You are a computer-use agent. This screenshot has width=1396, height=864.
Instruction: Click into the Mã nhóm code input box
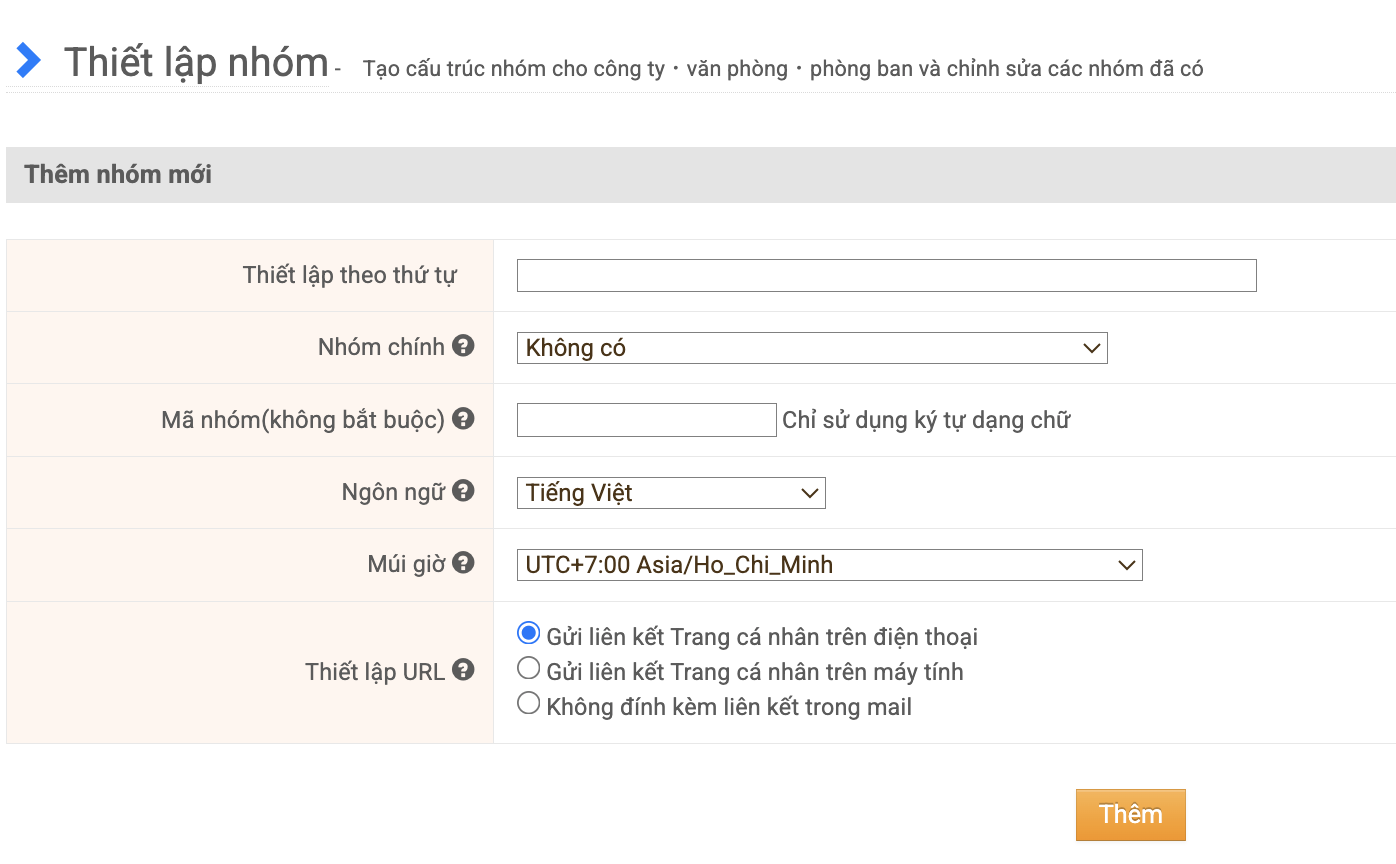pyautogui.click(x=646, y=420)
